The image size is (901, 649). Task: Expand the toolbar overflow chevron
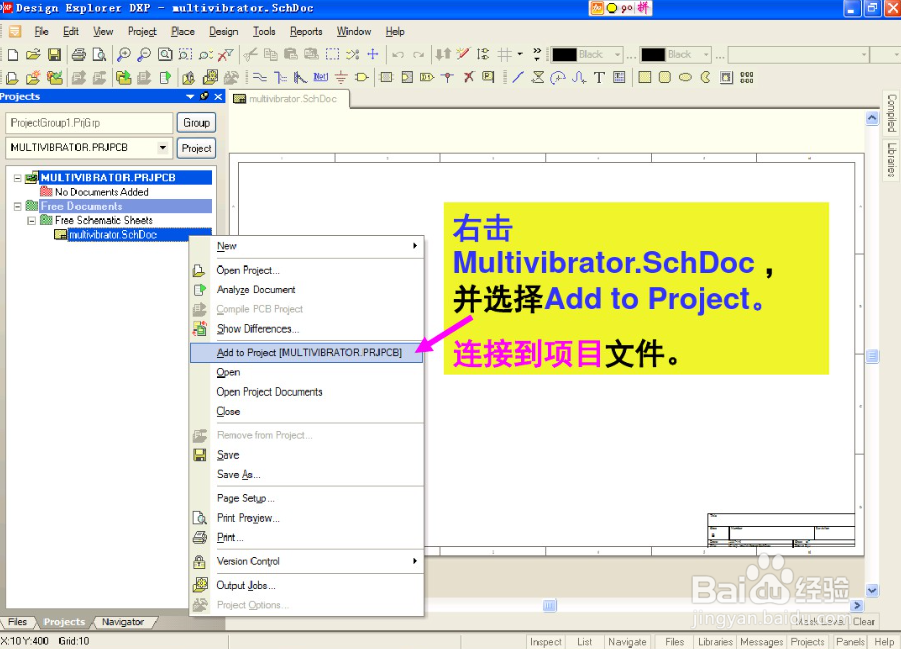[537, 55]
